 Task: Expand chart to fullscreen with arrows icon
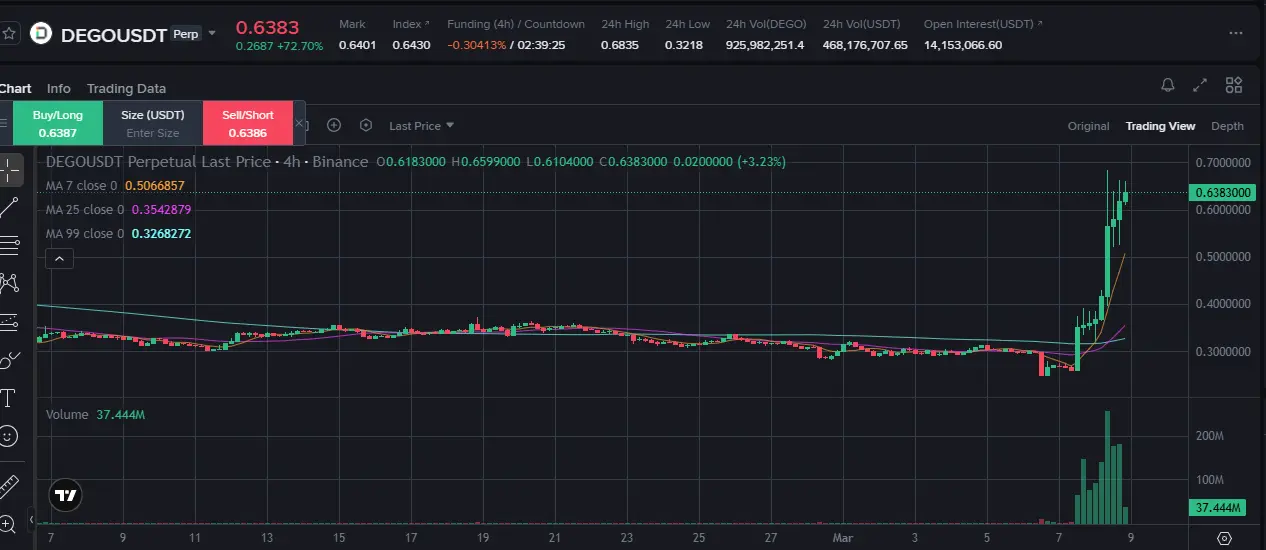pyautogui.click(x=1201, y=85)
